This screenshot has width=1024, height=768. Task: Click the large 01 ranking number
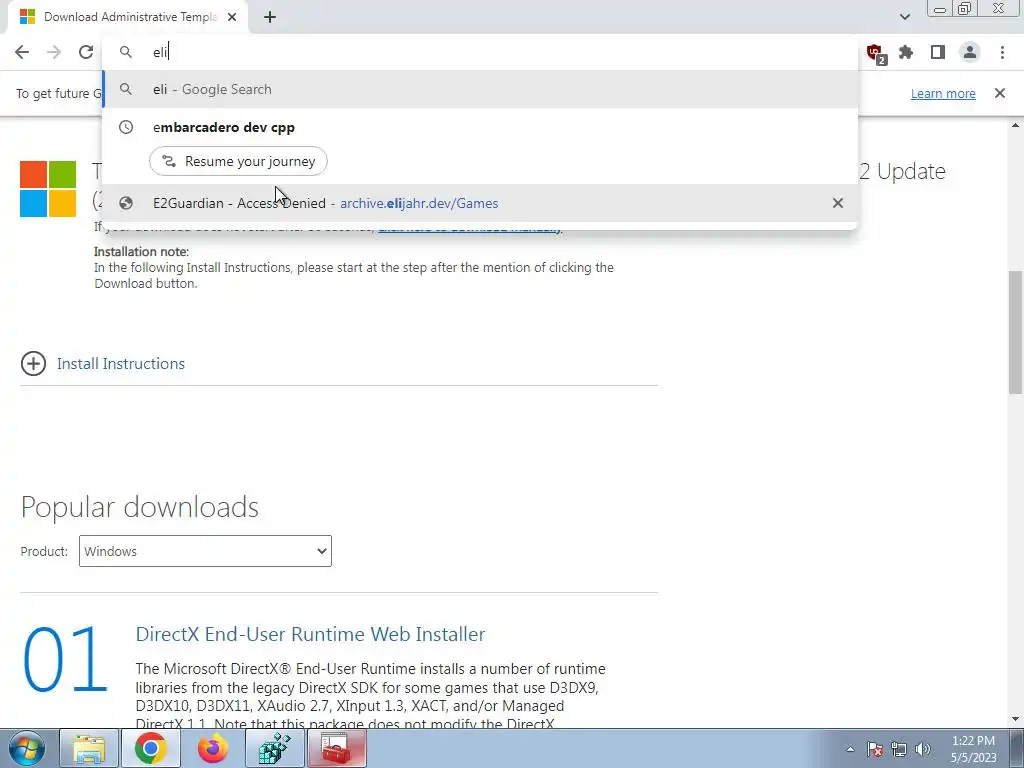point(65,659)
